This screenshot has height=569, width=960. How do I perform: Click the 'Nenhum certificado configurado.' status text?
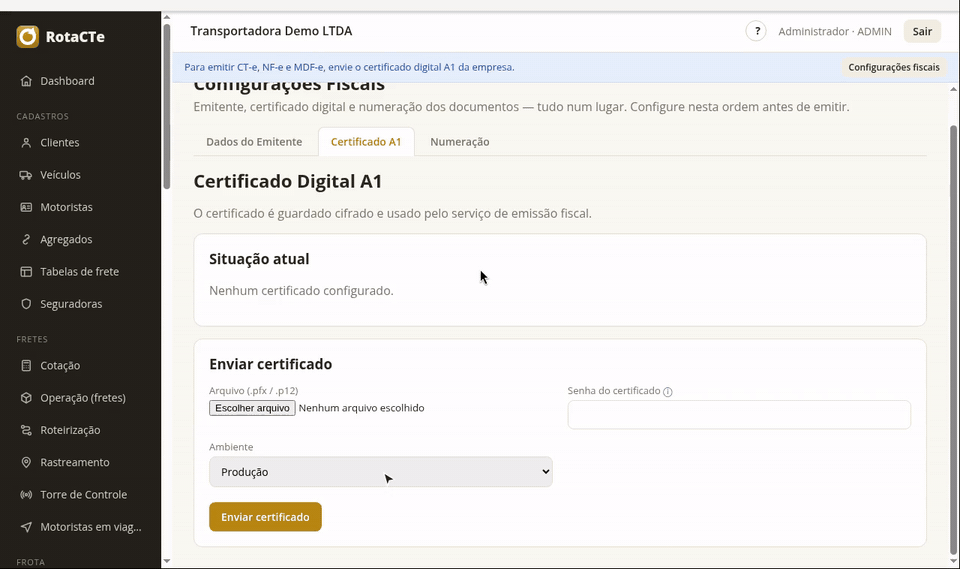[301, 291]
